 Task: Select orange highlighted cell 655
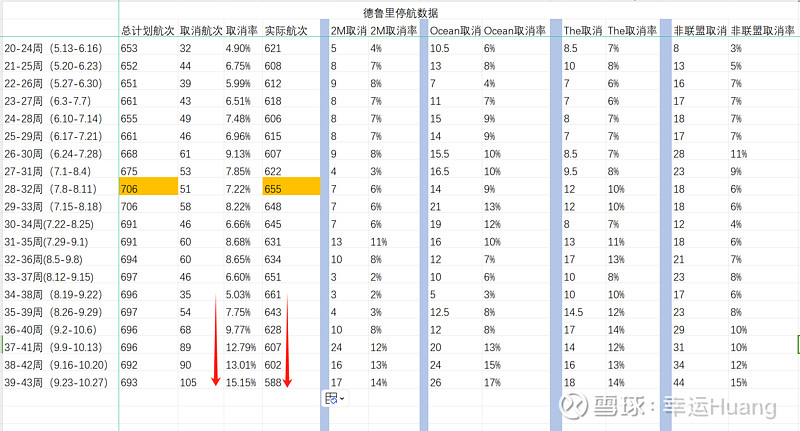291,187
